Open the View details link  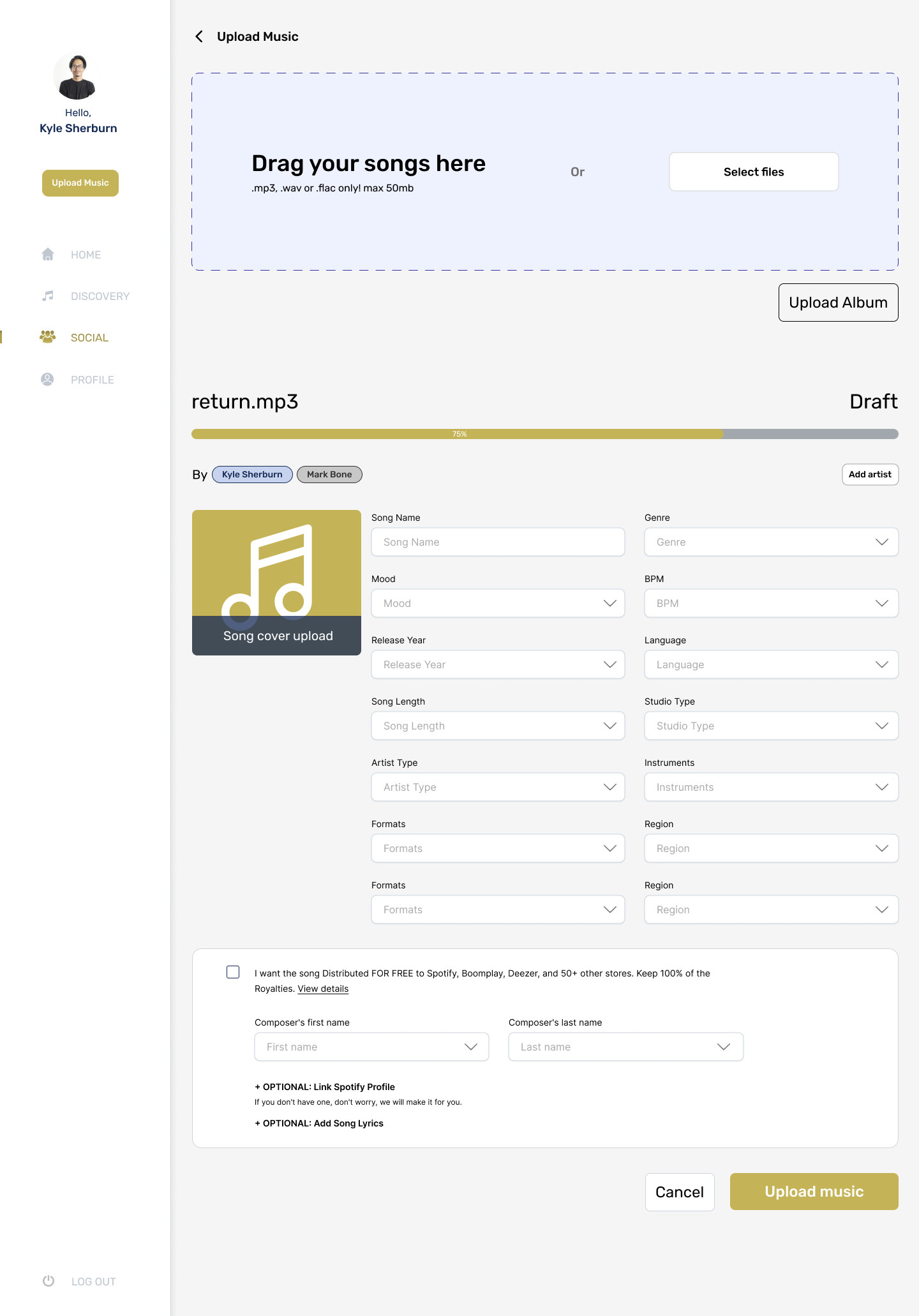323,989
